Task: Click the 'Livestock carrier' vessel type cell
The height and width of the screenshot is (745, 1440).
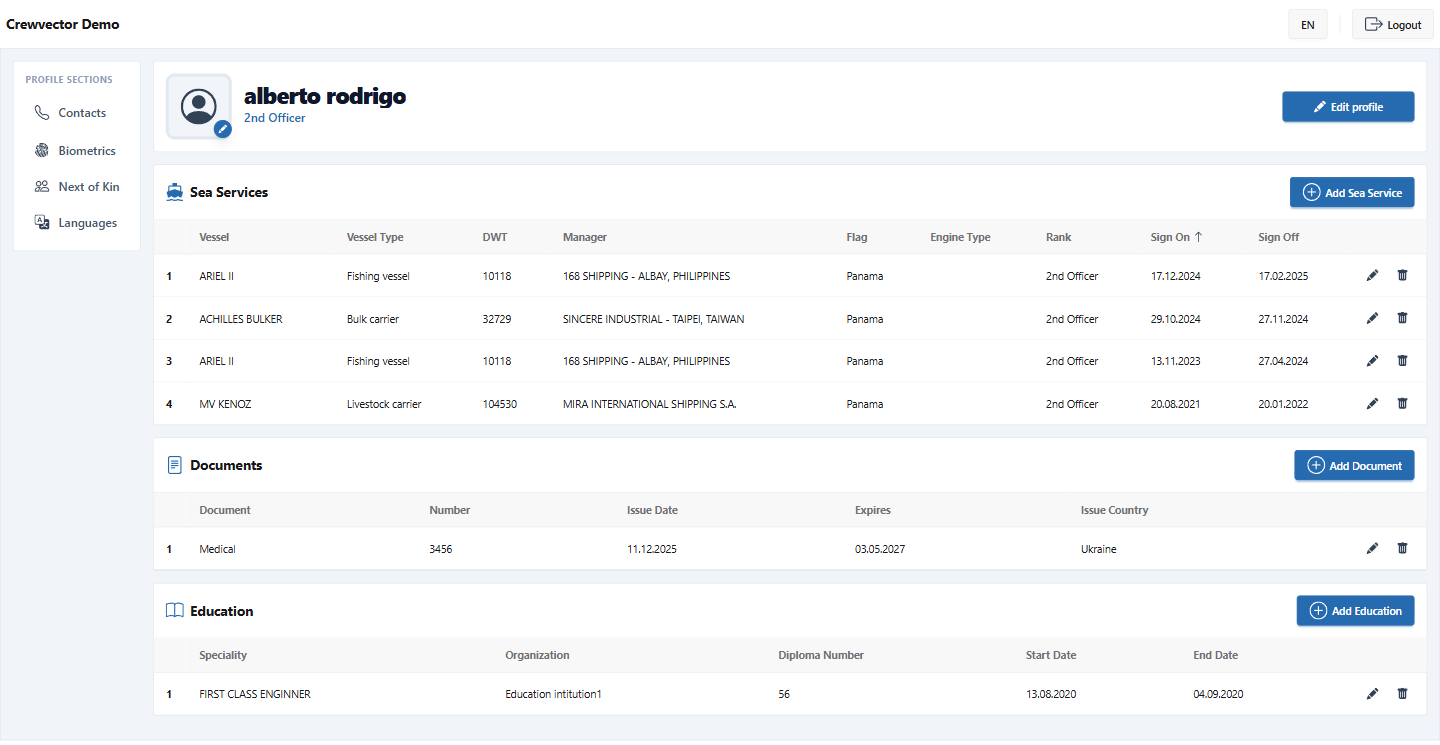Action: tap(384, 404)
